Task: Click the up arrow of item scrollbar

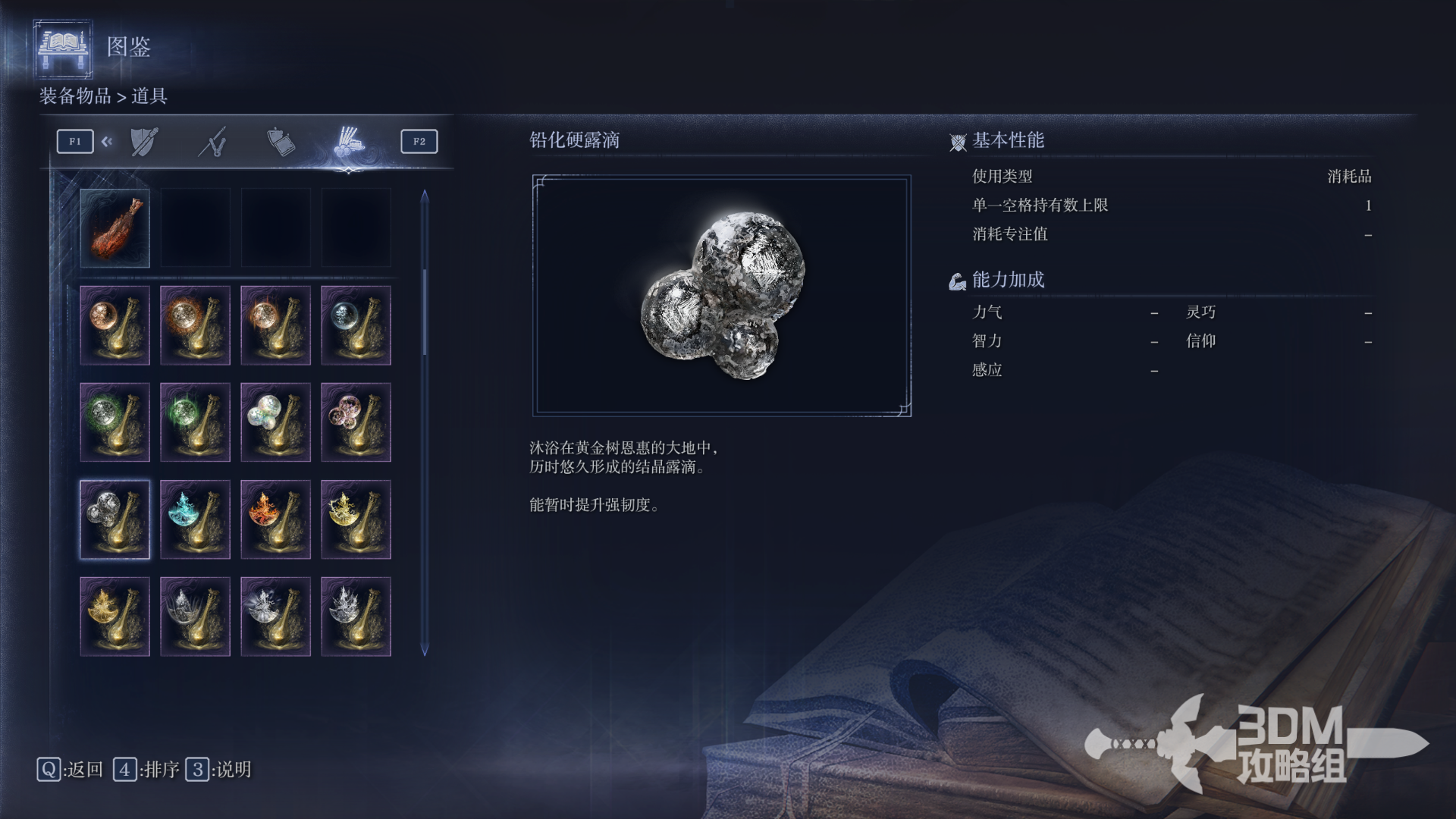Action: click(x=425, y=196)
